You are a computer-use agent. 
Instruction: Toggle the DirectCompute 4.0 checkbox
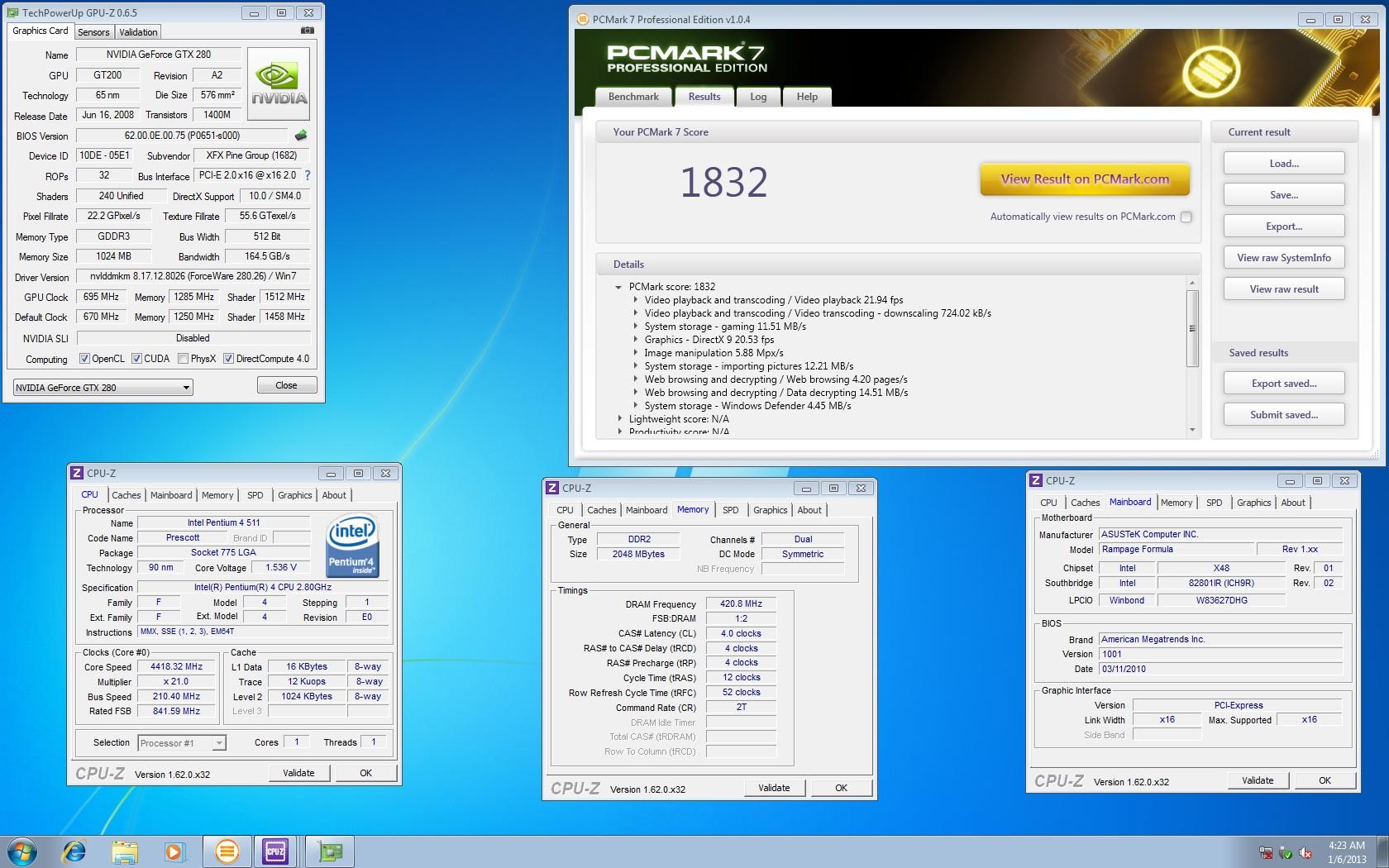(x=229, y=359)
